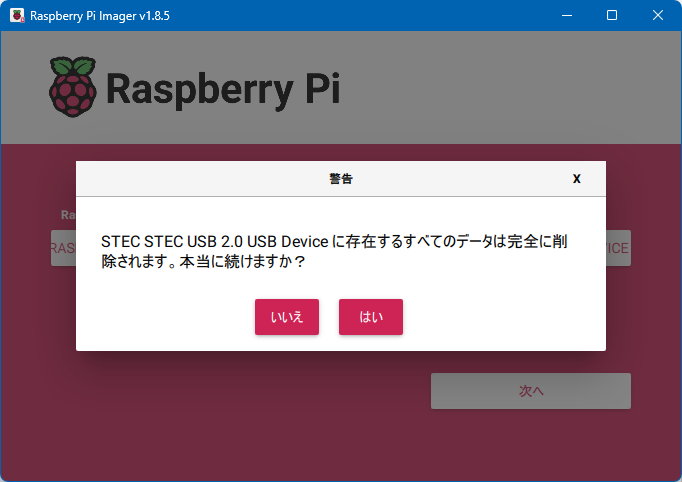682x482 pixels.
Task: Click the Raspberry Pi Imager v1.8.5 window title
Action: click(100, 16)
